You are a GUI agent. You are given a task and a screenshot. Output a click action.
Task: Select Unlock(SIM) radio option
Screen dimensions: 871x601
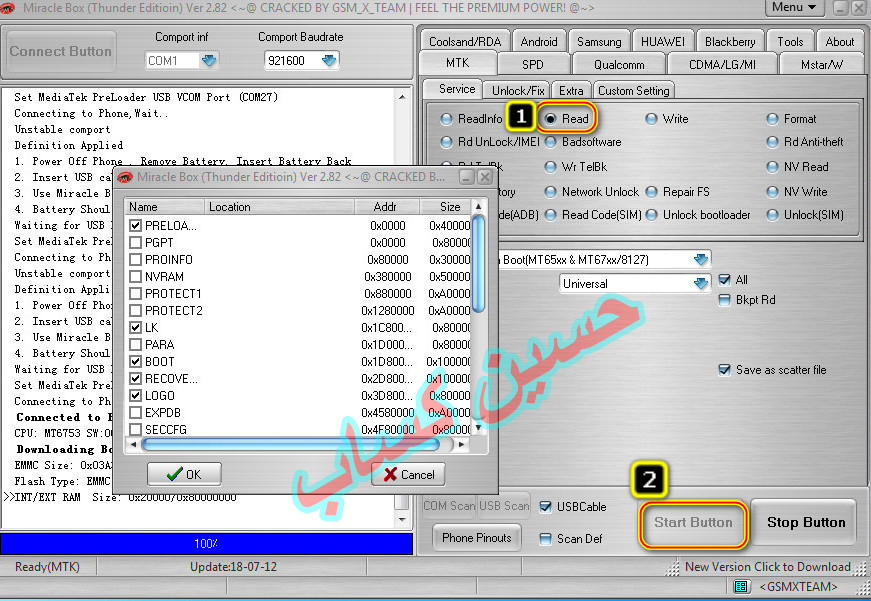pyautogui.click(x=772, y=215)
